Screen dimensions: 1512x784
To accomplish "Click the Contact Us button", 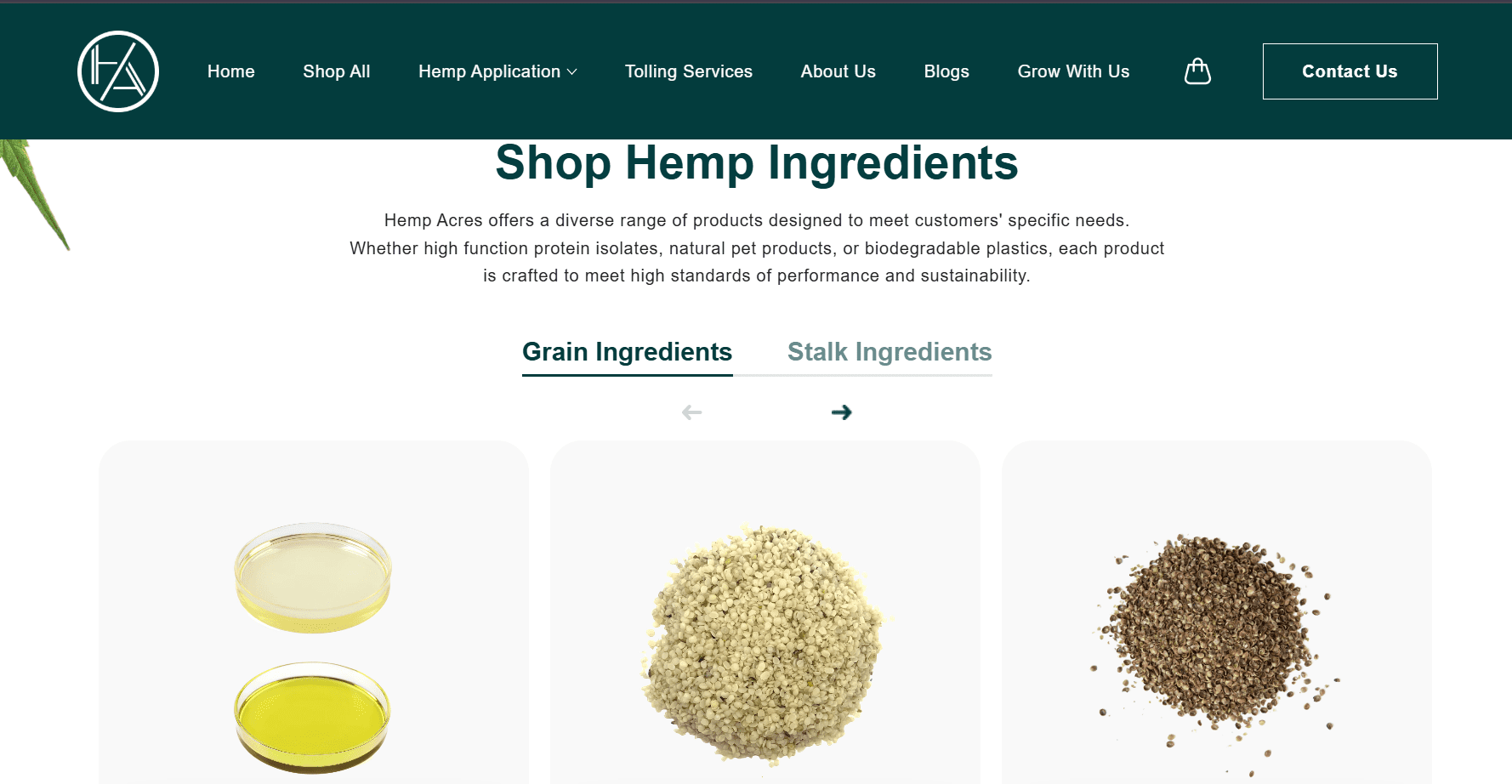I will pos(1350,71).
